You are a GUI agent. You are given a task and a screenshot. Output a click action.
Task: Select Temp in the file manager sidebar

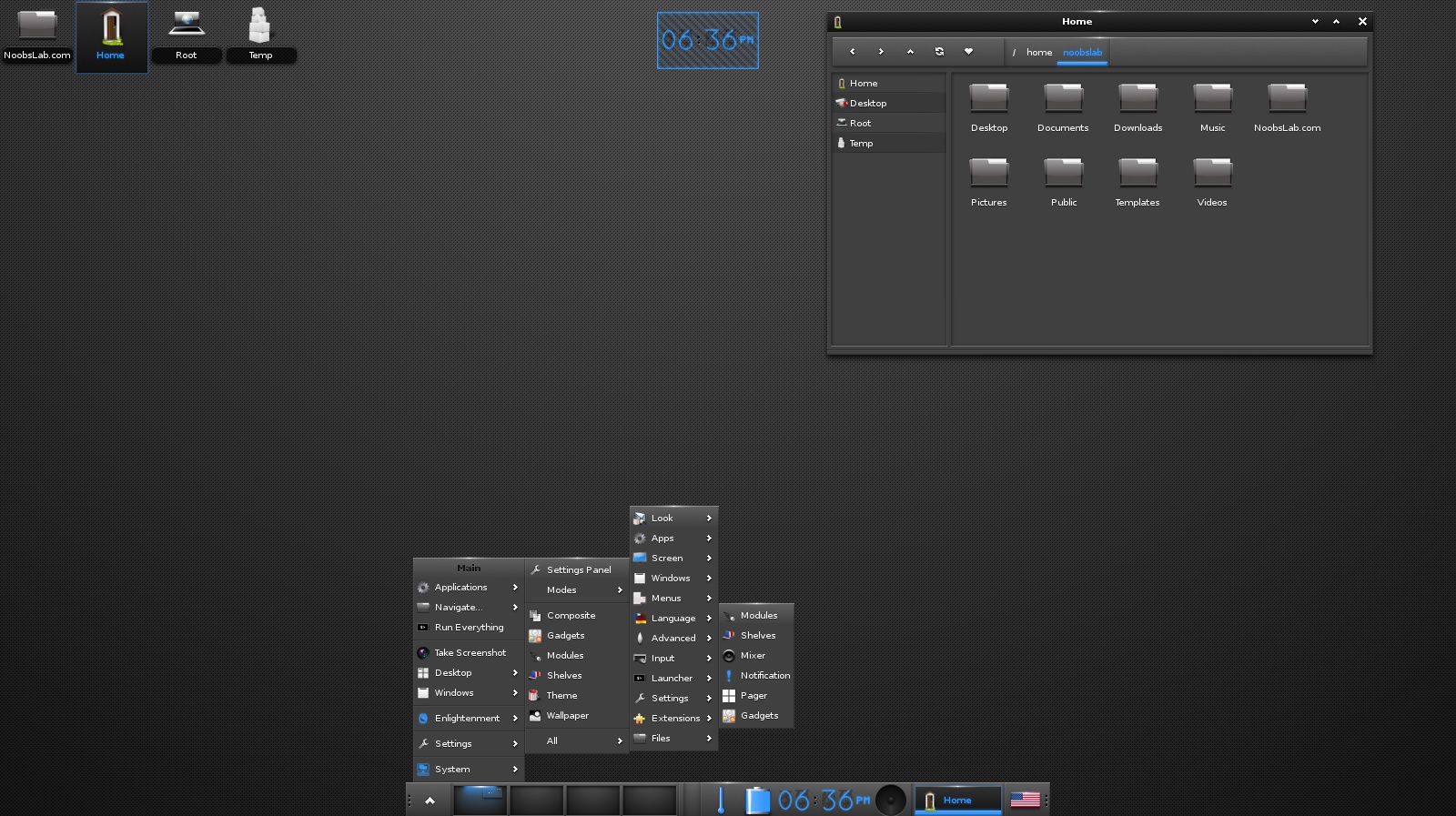(x=889, y=143)
